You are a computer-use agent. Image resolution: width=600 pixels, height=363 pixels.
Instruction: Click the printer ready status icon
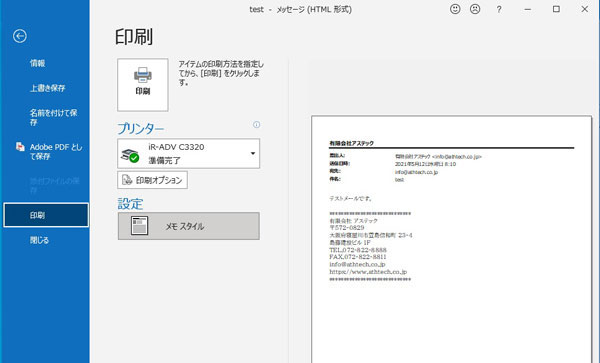[130, 155]
